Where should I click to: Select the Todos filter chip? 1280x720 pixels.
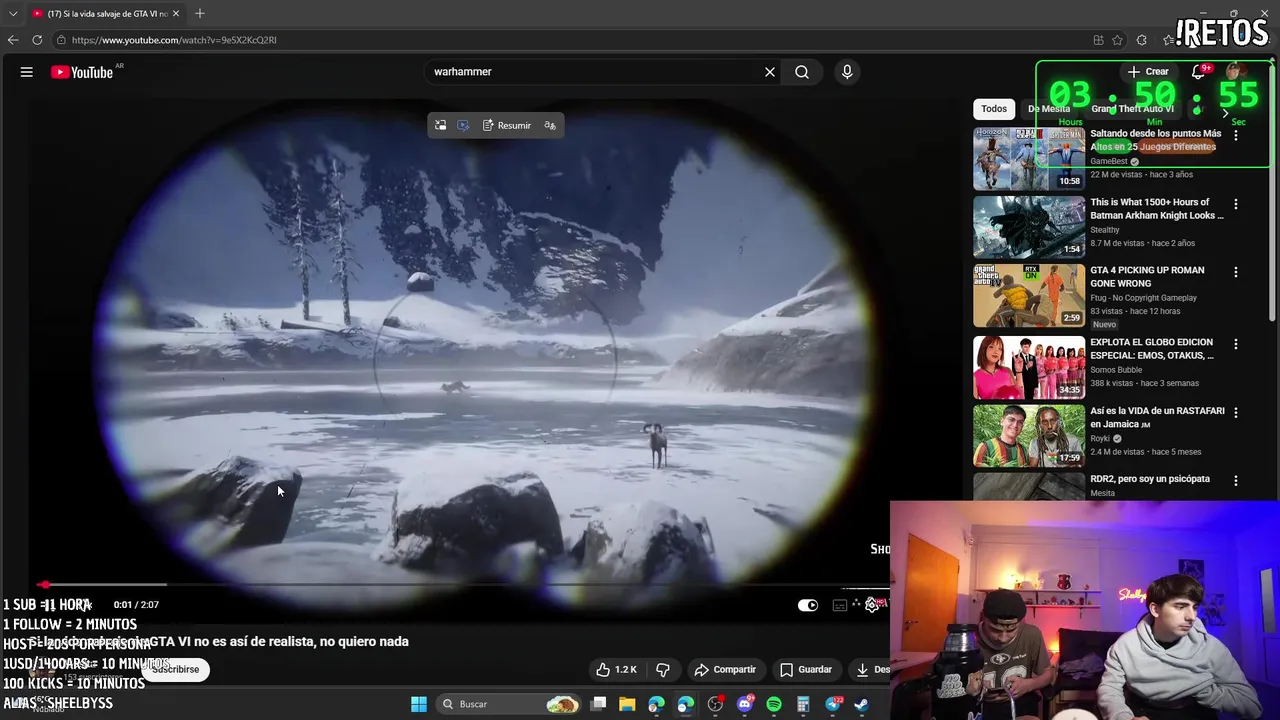(x=994, y=109)
